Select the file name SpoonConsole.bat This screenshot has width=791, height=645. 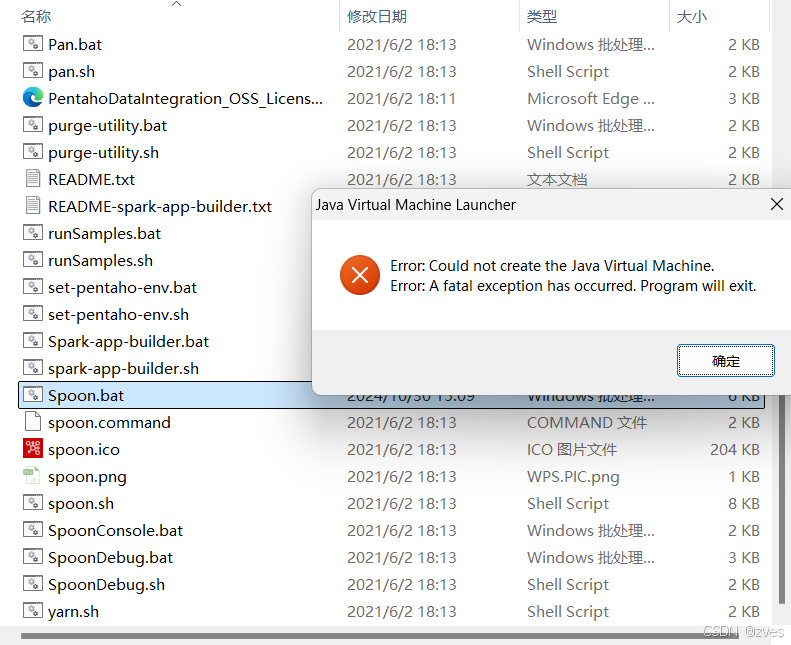pyautogui.click(x=116, y=531)
